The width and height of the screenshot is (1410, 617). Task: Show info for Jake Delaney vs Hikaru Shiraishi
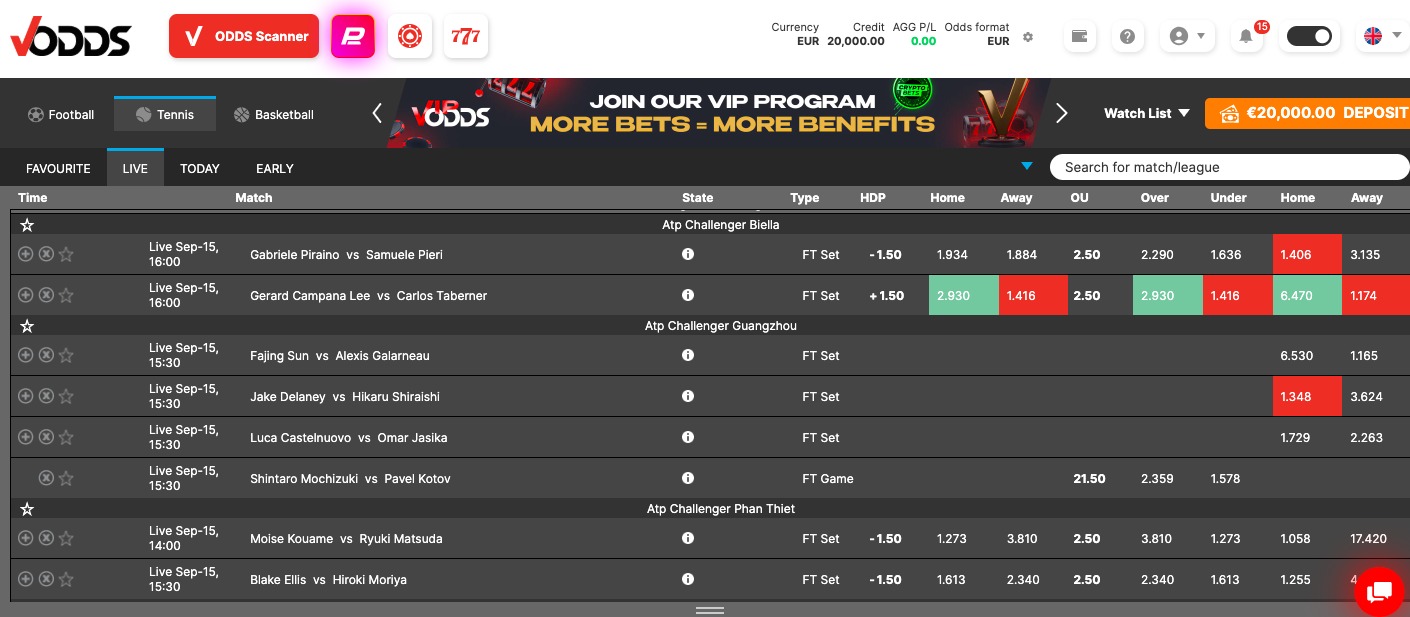pos(688,396)
